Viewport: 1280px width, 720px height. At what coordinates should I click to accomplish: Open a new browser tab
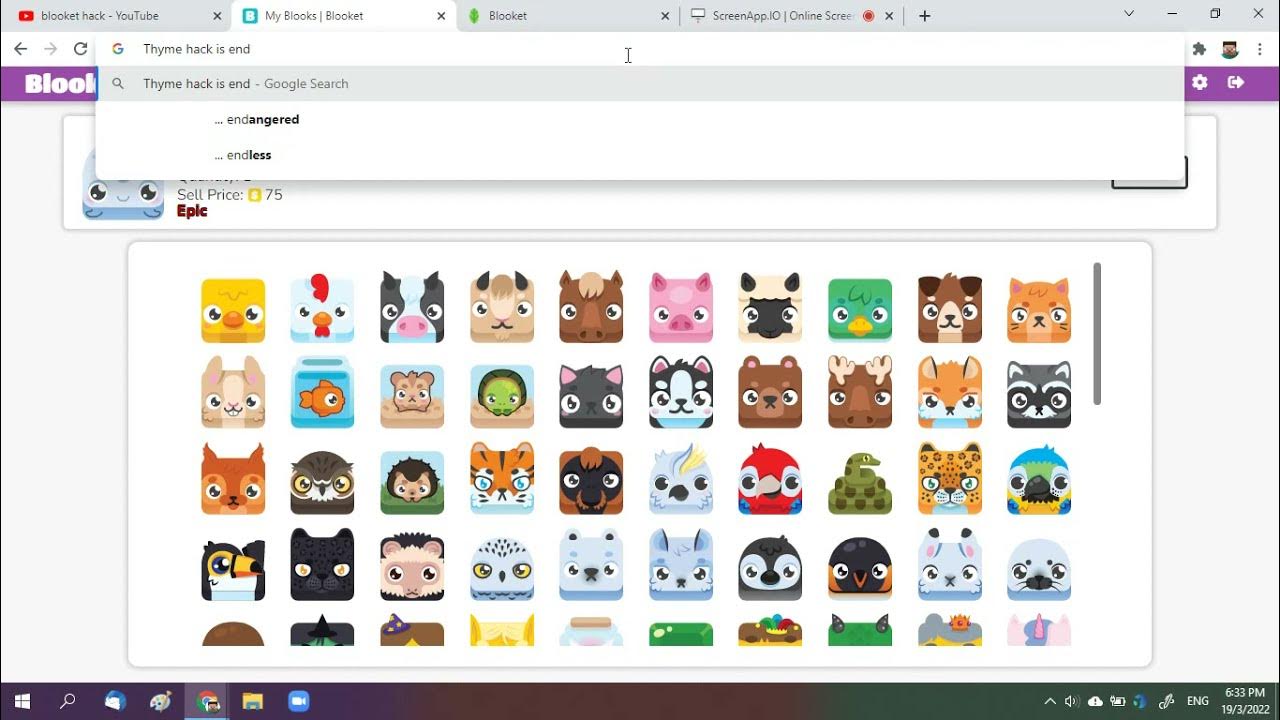click(925, 16)
